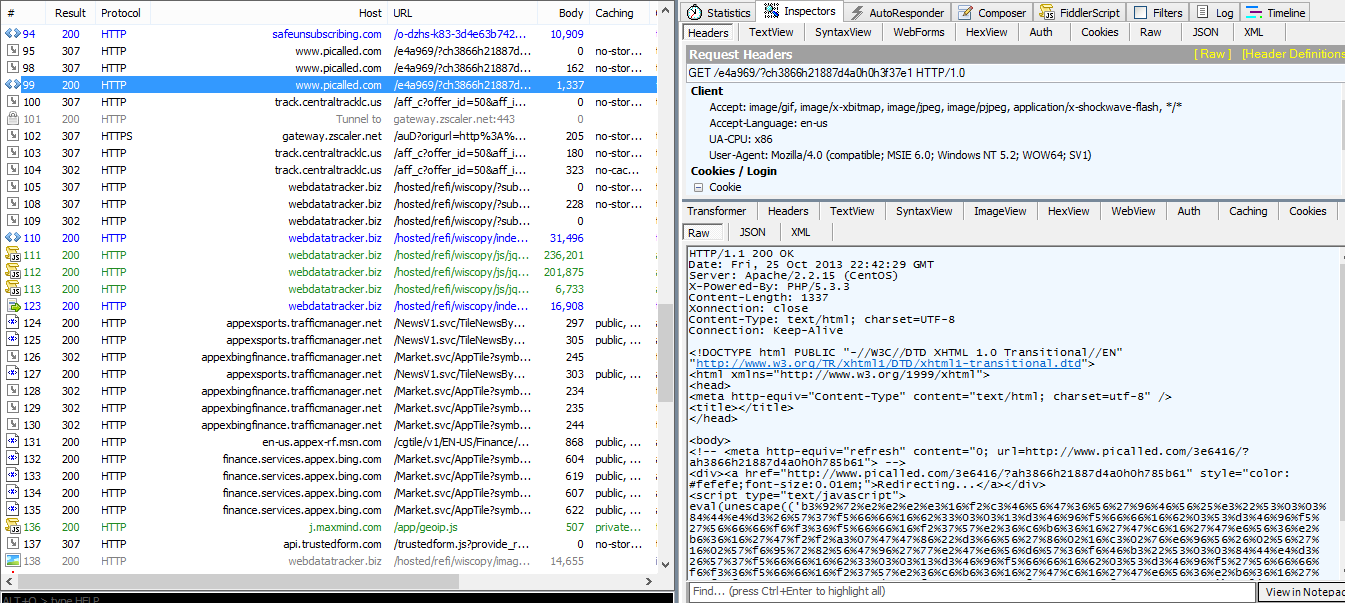Open the Statistics tab with clock icon
Screen dimensions: 1345x603
(x=695, y=13)
